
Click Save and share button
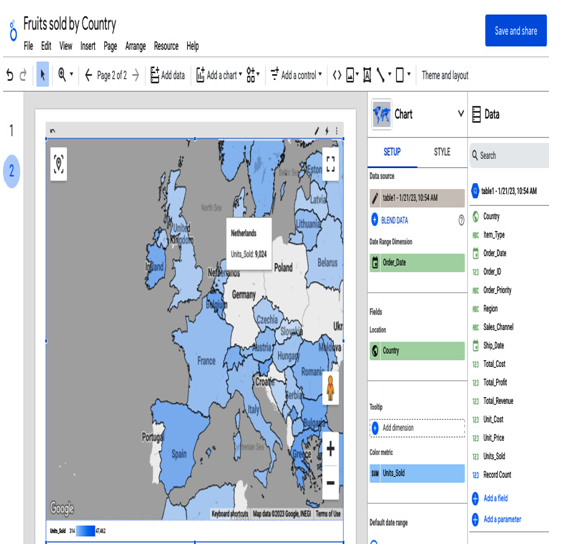click(x=516, y=31)
